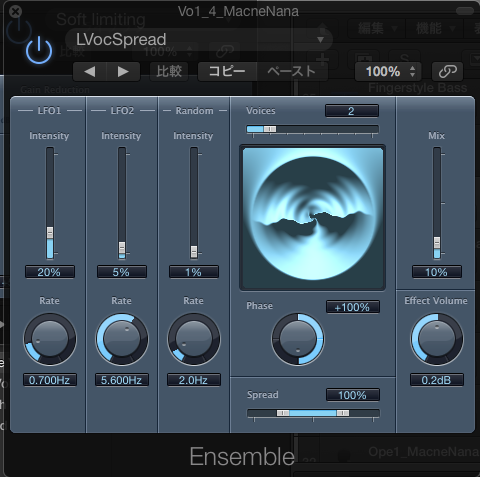Screen dimensions: 480x477
Task: Click the Ensemble plugin name label
Action: 242,456
